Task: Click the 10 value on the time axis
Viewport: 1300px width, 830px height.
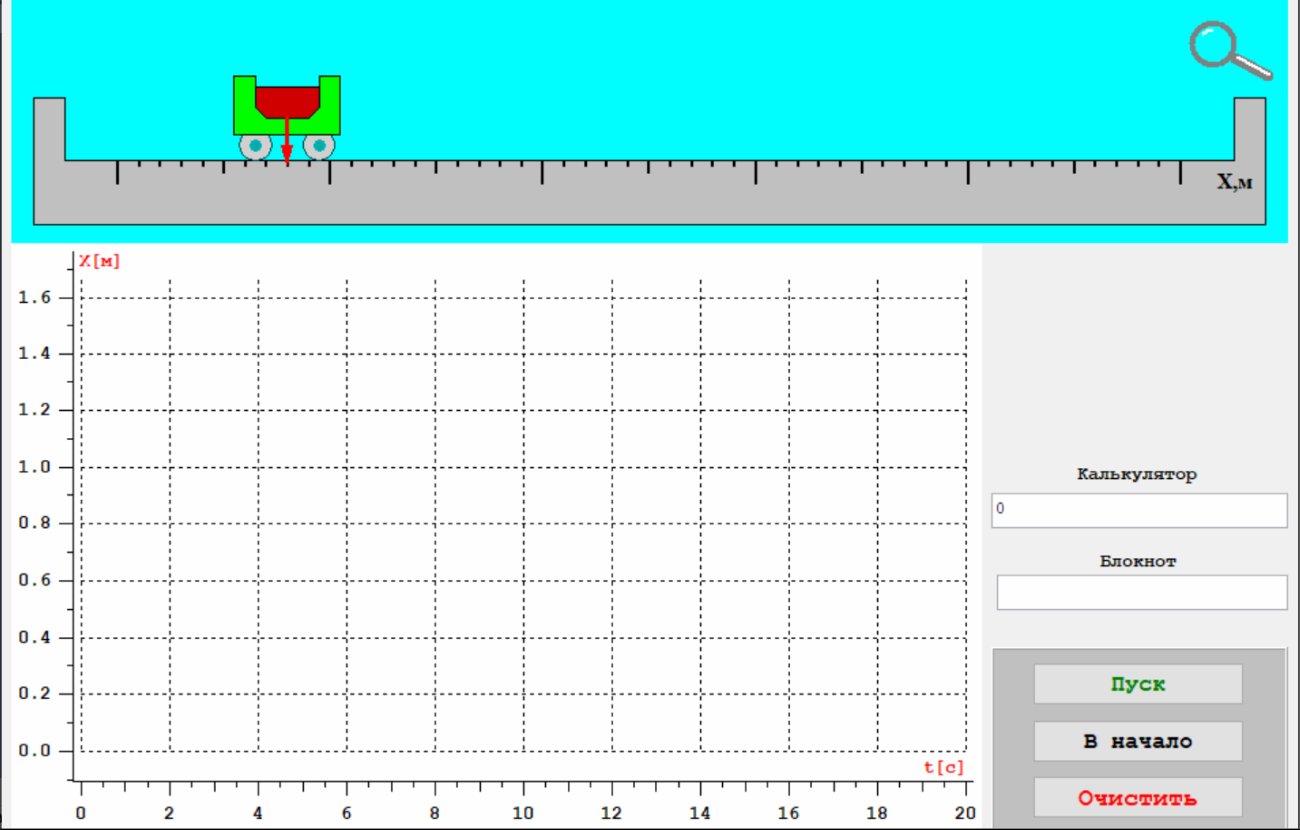Action: [523, 813]
